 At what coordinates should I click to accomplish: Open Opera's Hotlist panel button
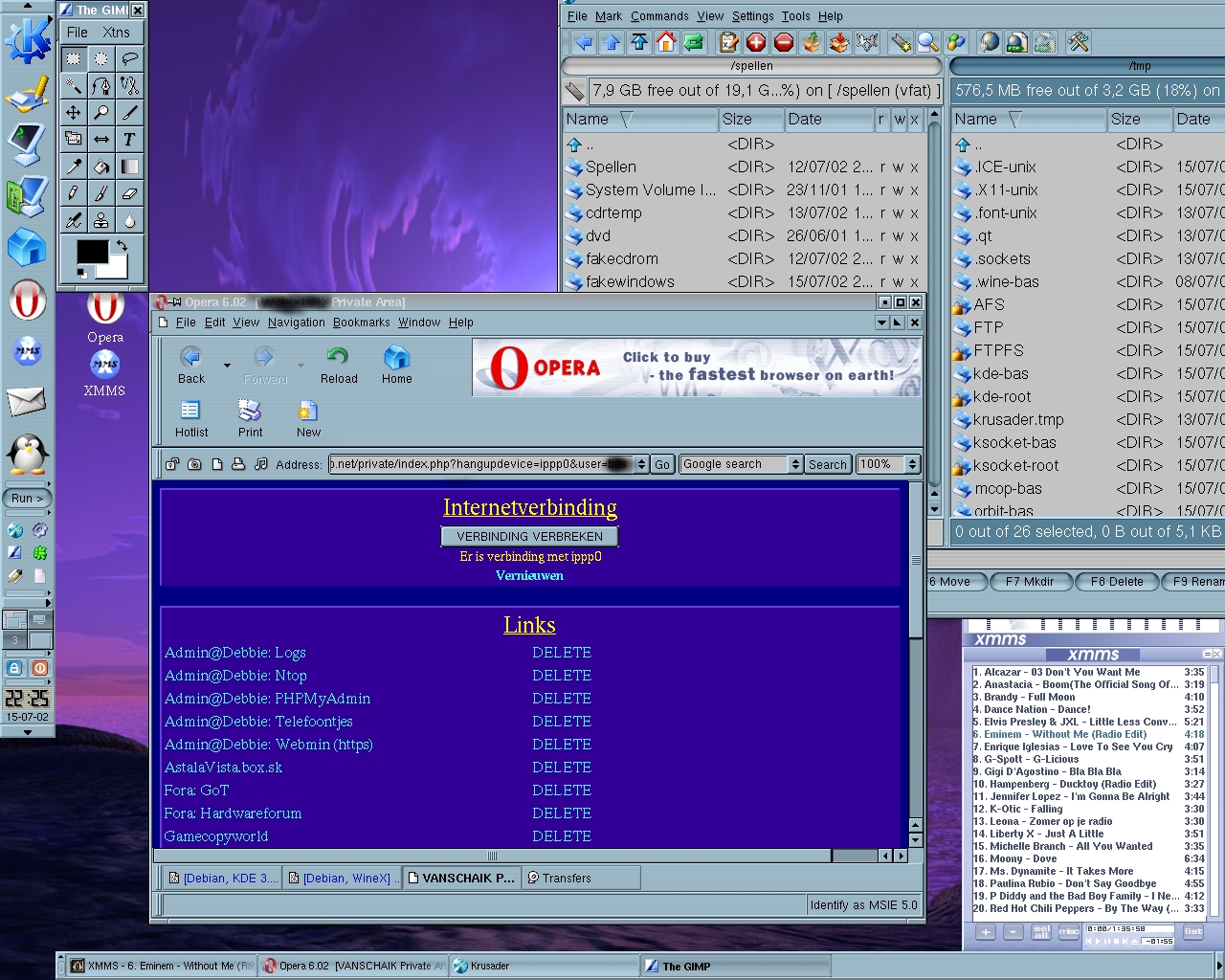click(x=190, y=419)
